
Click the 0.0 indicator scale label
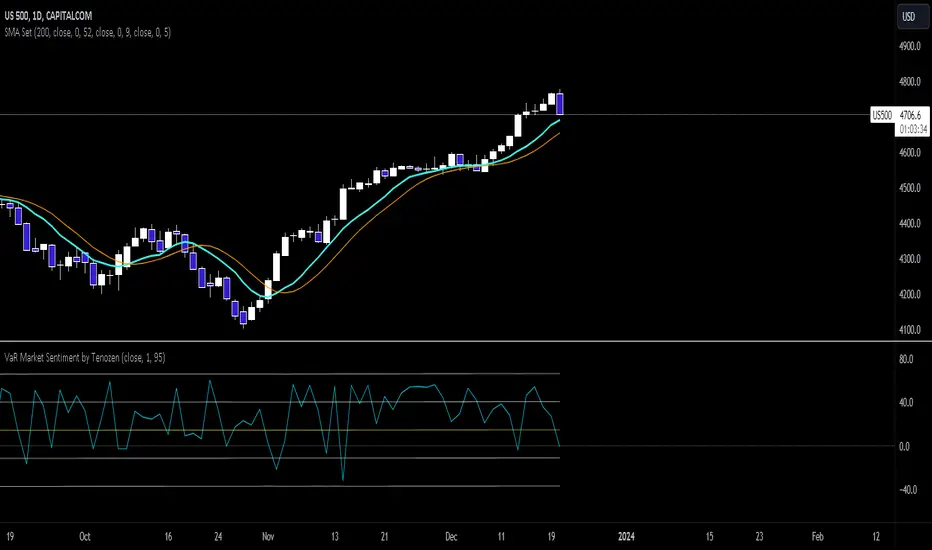tap(904, 447)
